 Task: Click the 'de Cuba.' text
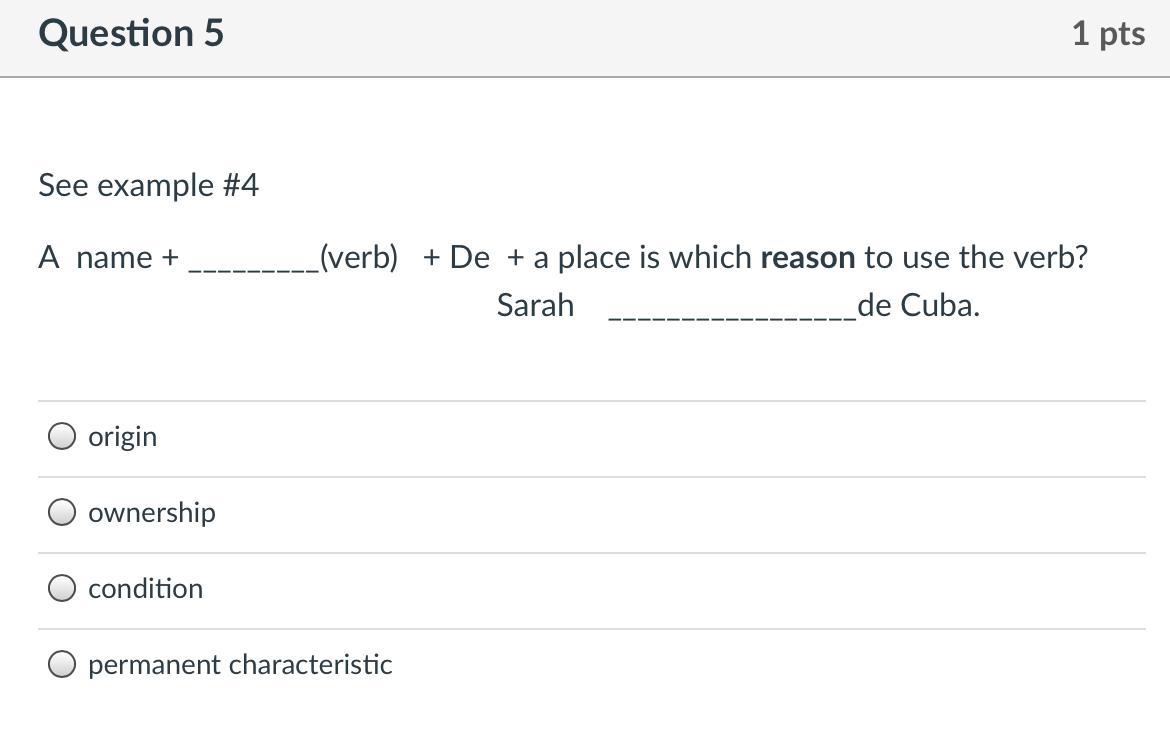(x=918, y=305)
